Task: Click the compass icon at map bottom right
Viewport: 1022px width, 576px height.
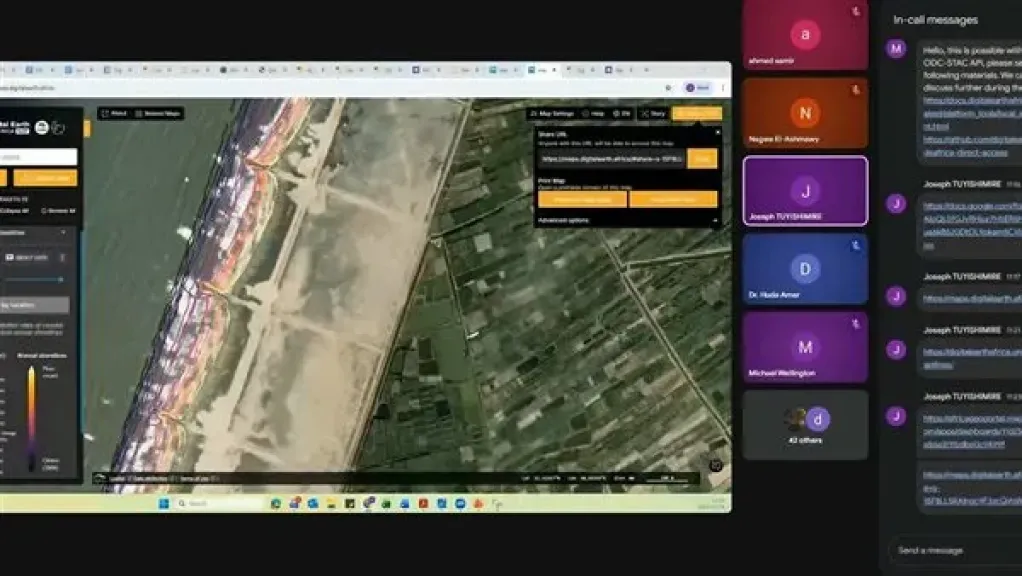Action: tap(716, 465)
